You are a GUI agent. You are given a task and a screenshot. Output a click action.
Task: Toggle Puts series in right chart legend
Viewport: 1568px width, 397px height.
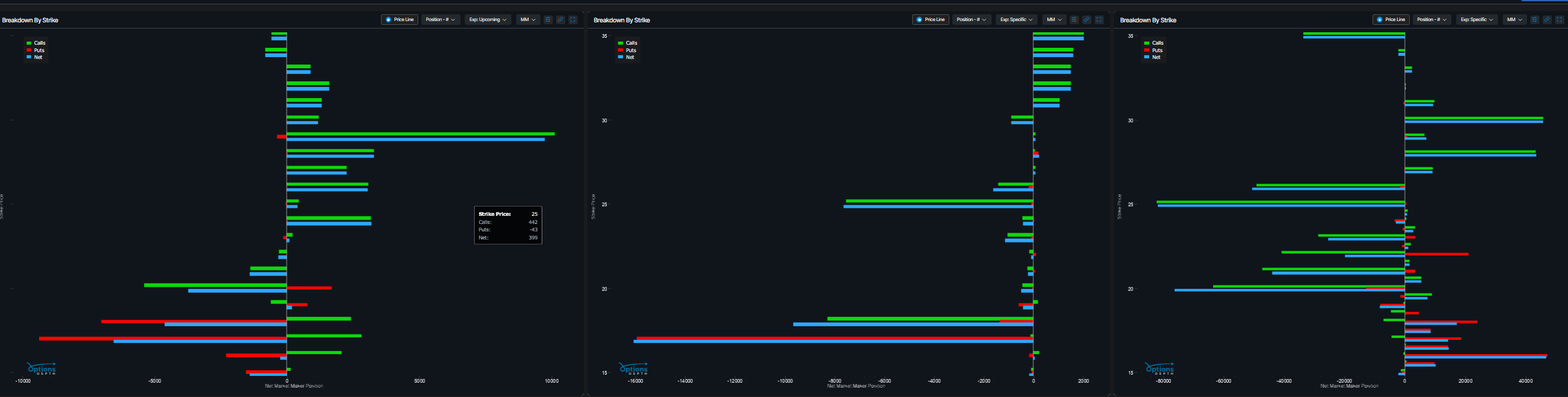(x=1154, y=50)
